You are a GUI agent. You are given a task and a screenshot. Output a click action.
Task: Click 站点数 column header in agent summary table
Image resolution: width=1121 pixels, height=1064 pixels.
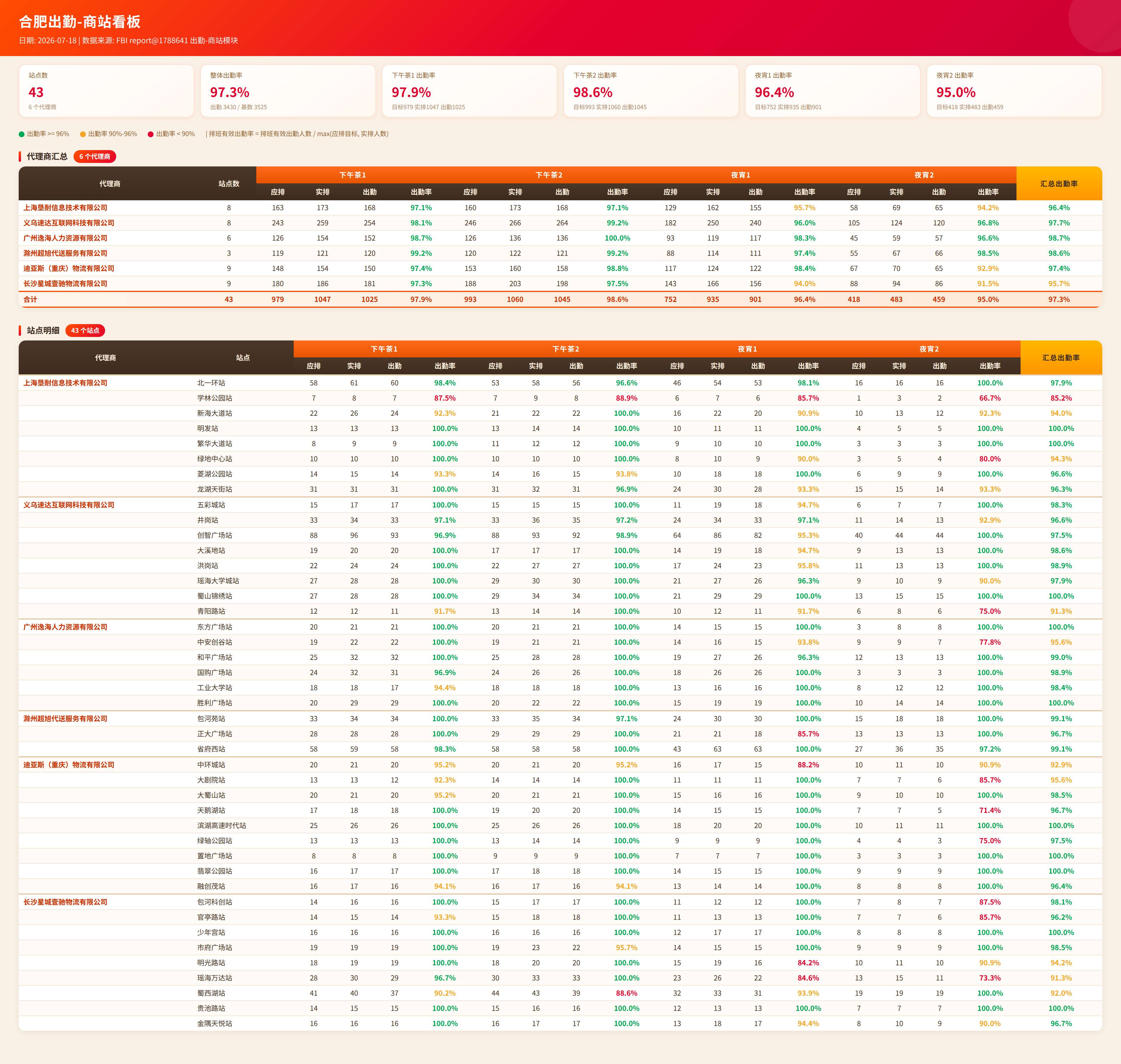(229, 184)
